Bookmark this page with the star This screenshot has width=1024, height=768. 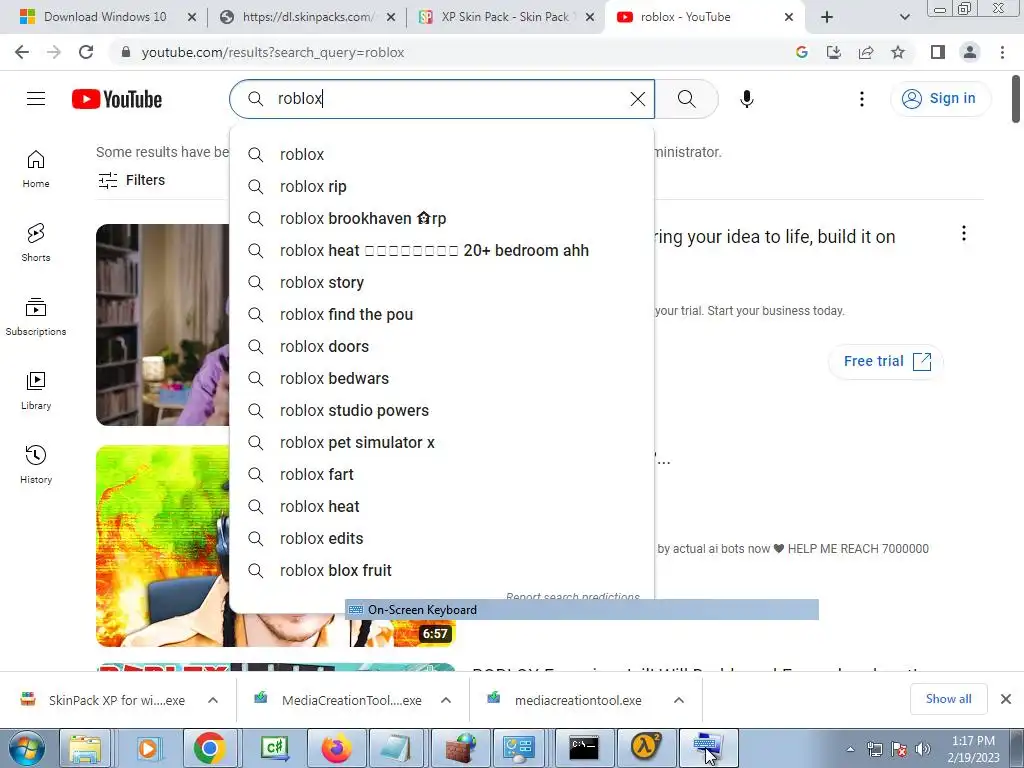click(898, 52)
